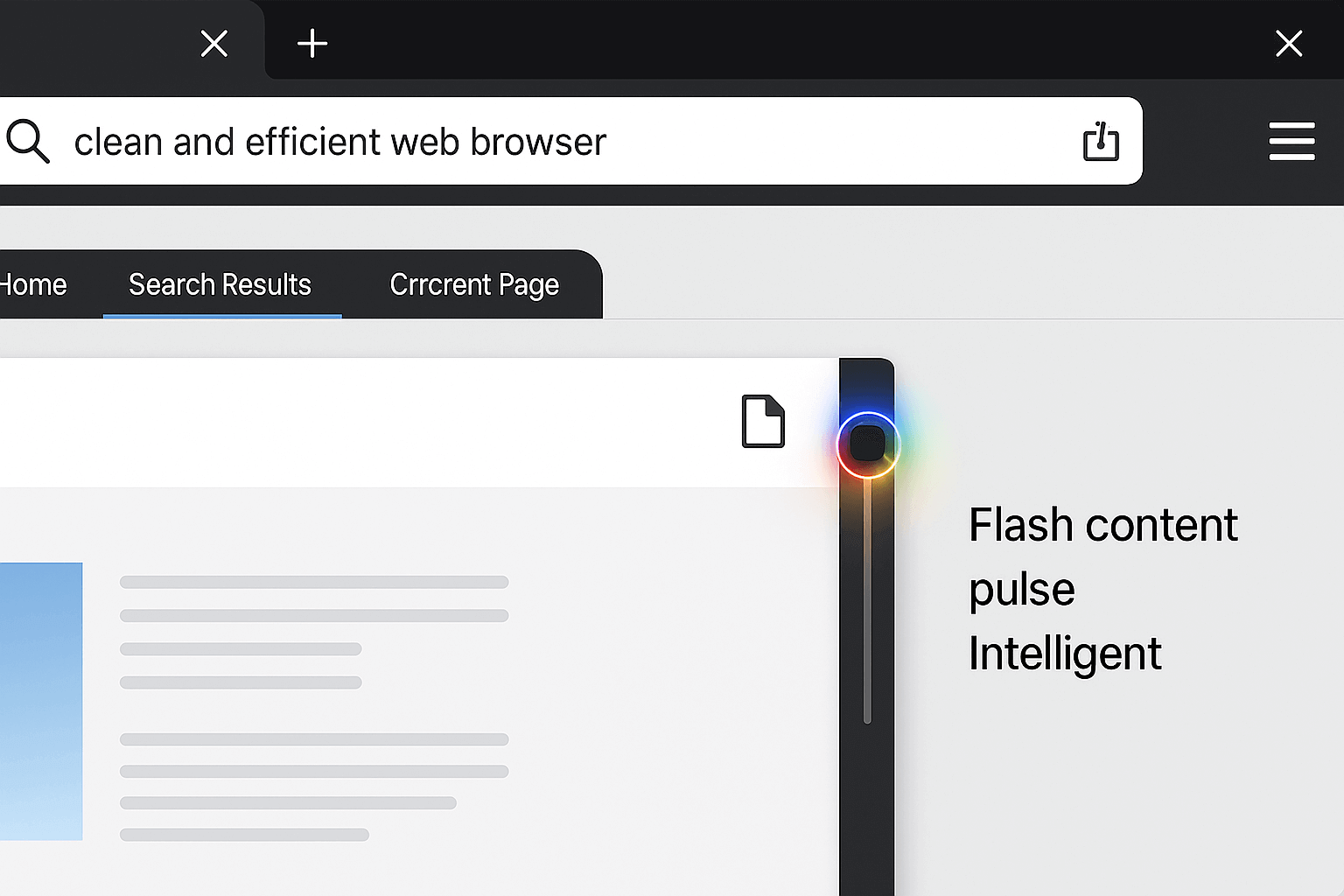Open the Crrcrent Page tab
Image resolution: width=1344 pixels, height=896 pixels.
point(474,285)
